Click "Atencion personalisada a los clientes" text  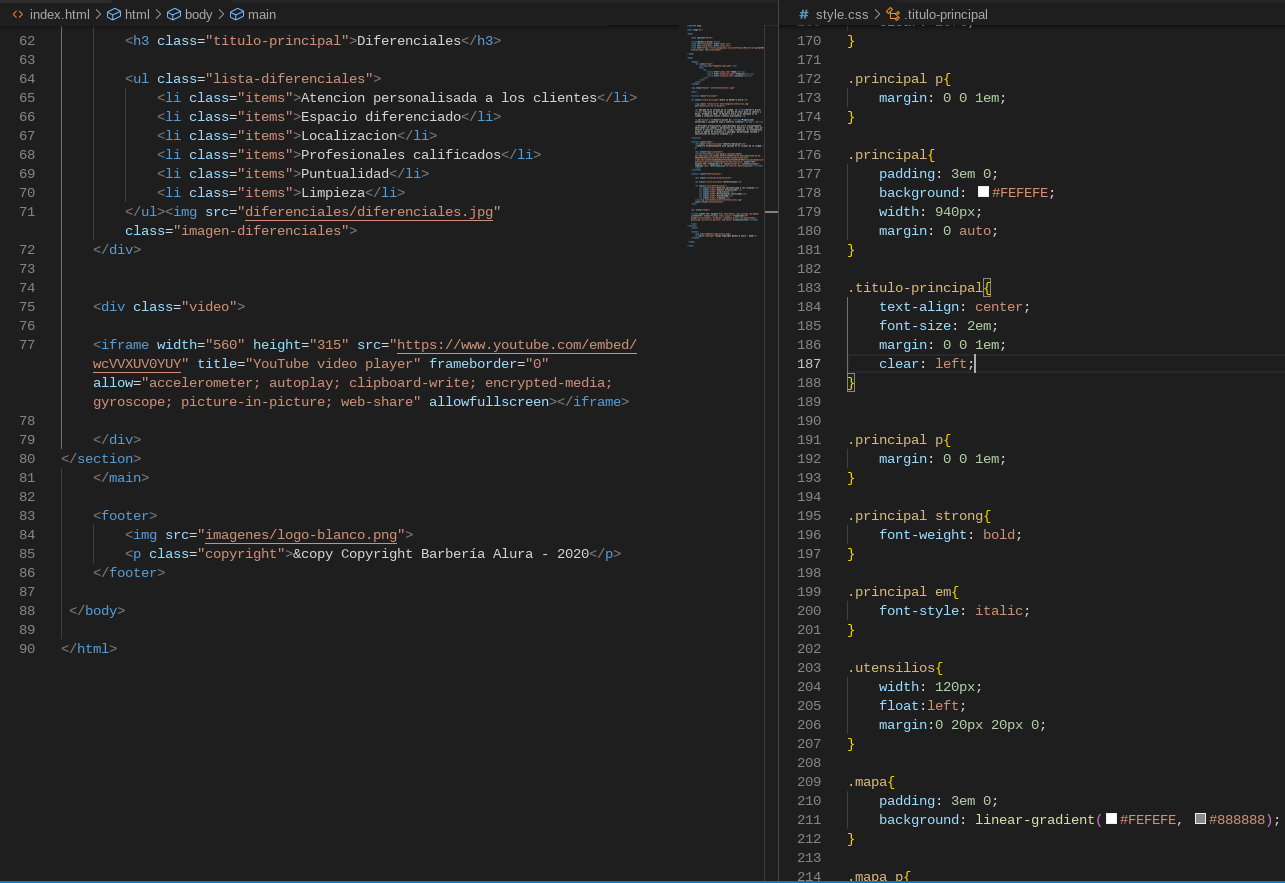point(449,98)
